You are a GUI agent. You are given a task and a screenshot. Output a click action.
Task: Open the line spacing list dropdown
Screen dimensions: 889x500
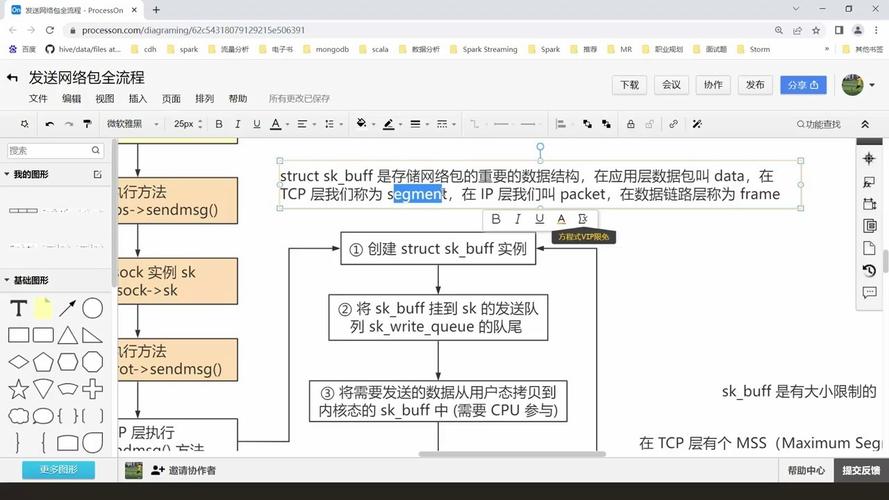click(333, 124)
